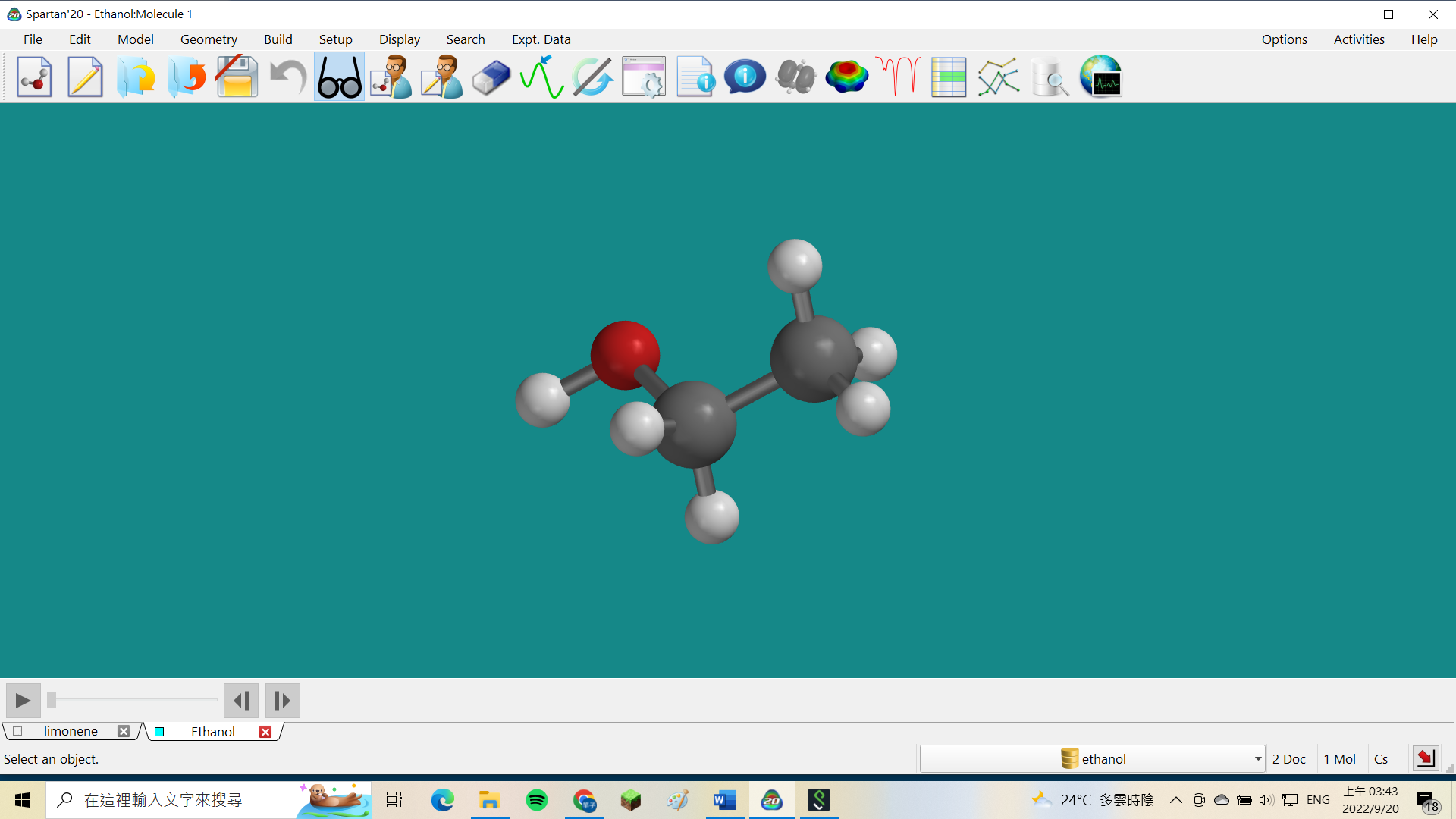Viewport: 1456px width, 819px height.
Task: Open the Spreadsheet icon
Action: pos(949,77)
